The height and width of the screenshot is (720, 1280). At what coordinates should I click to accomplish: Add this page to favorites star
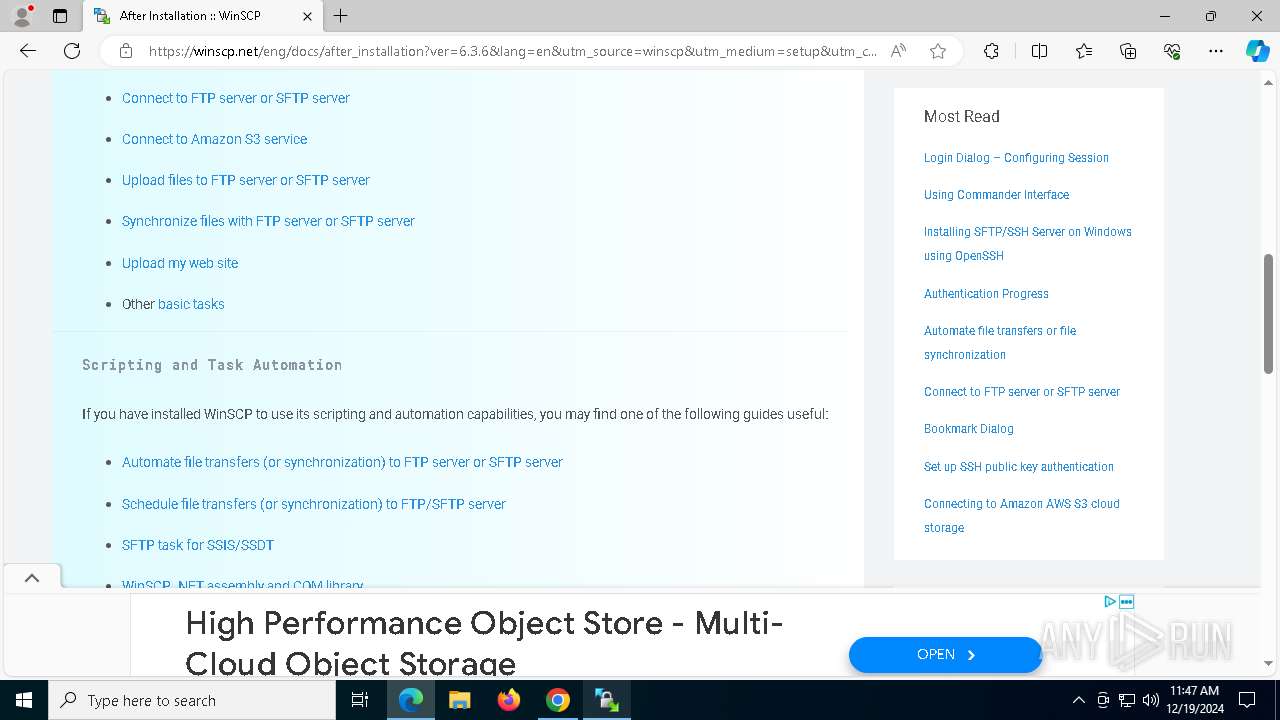point(938,51)
